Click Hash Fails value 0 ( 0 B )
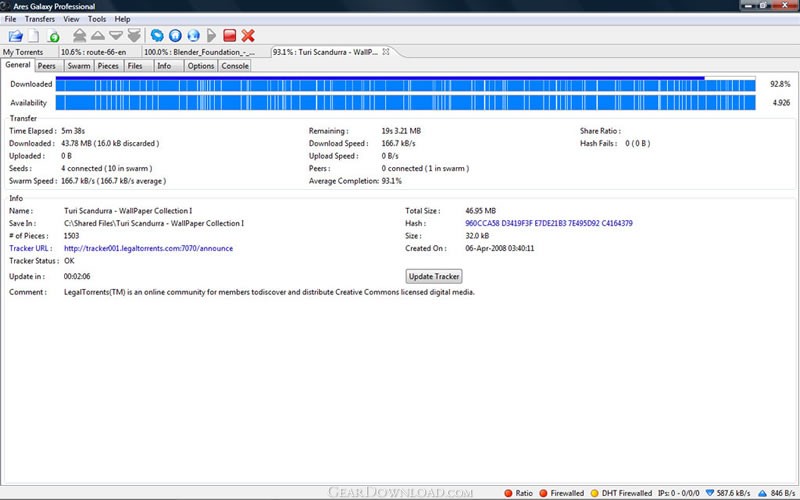Image resolution: width=800 pixels, height=500 pixels. 638,143
